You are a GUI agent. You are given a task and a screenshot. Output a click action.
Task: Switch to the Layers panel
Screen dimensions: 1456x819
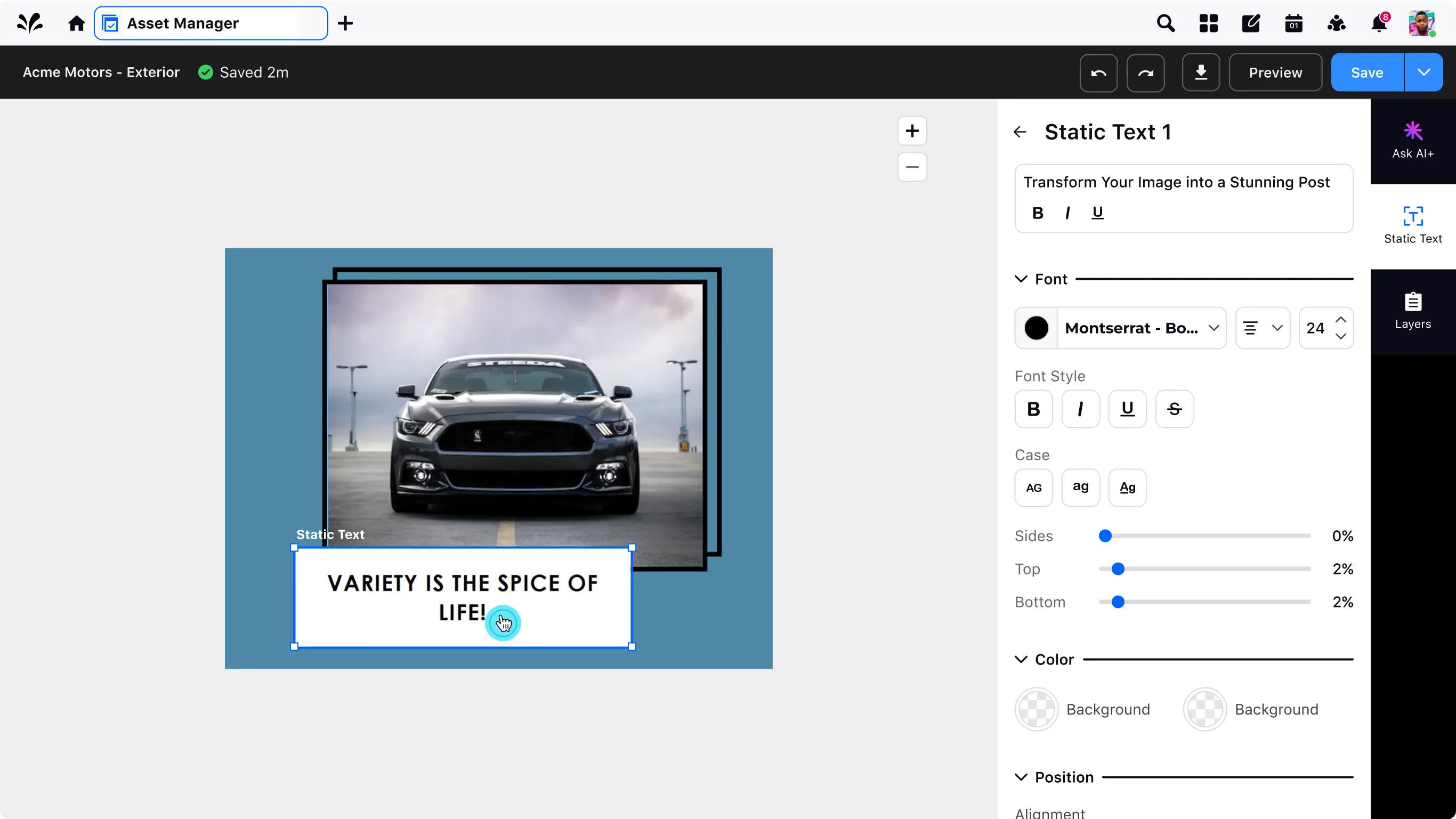(1412, 311)
